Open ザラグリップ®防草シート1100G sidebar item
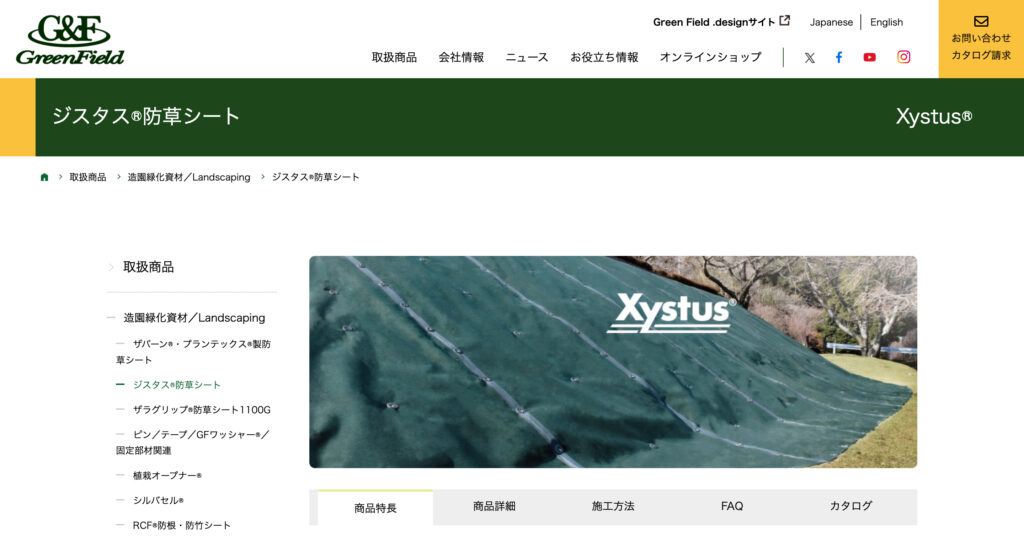 [x=201, y=410]
